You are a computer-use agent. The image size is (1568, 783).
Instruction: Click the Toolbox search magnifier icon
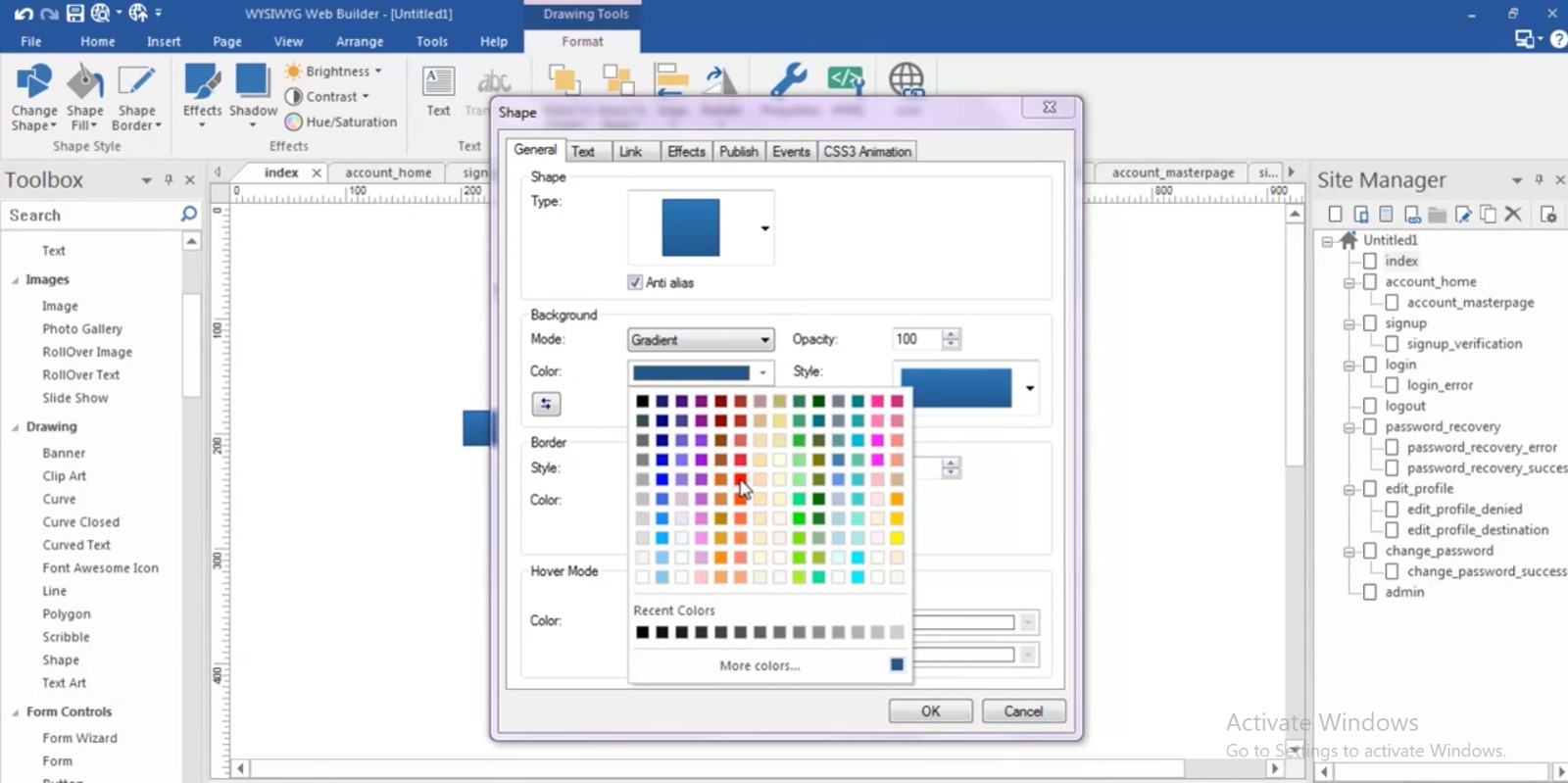tap(188, 214)
